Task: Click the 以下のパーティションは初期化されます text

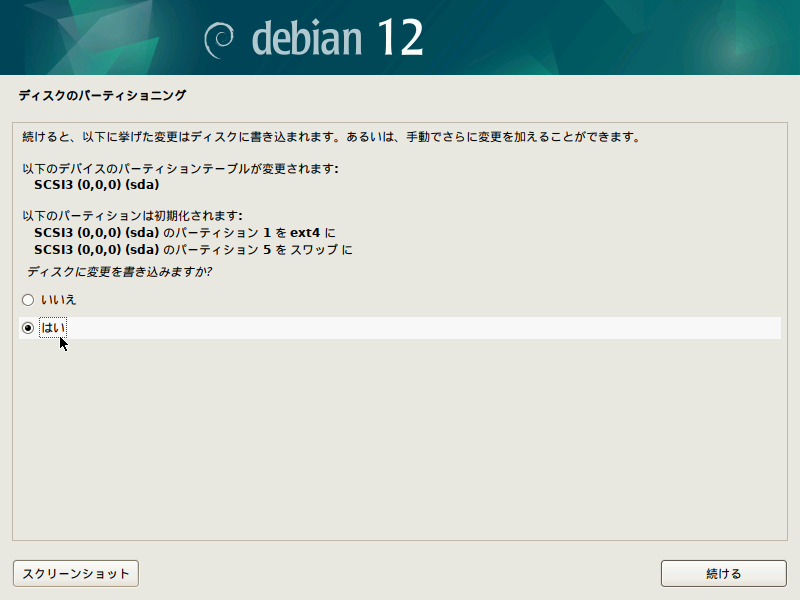Action: (132, 216)
